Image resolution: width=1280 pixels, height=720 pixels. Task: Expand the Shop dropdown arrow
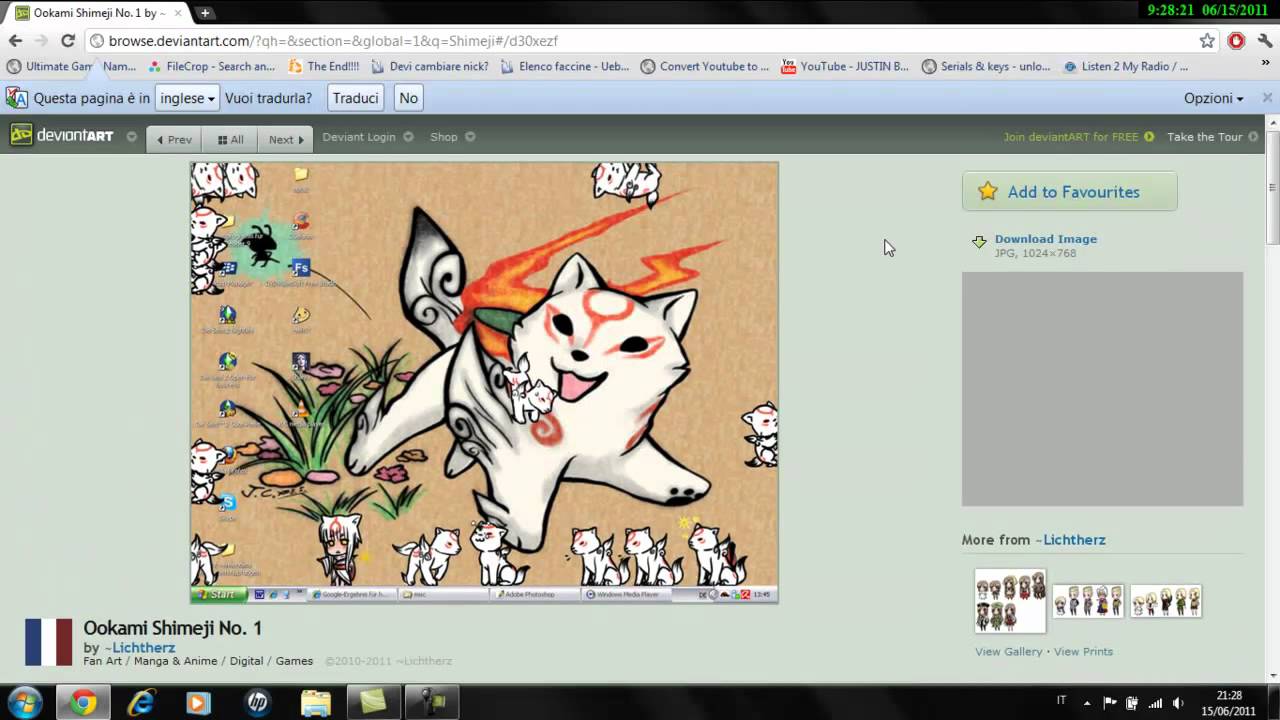pyautogui.click(x=470, y=136)
